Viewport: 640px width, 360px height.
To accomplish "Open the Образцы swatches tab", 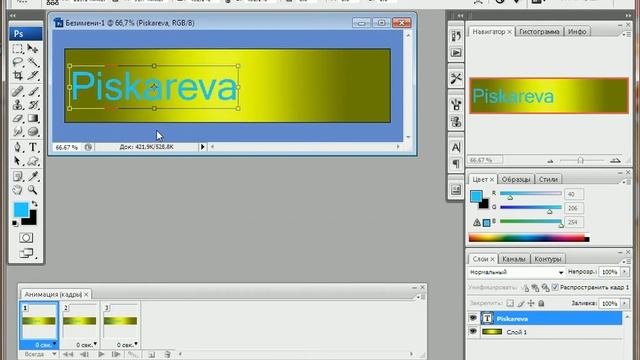I will 516,179.
